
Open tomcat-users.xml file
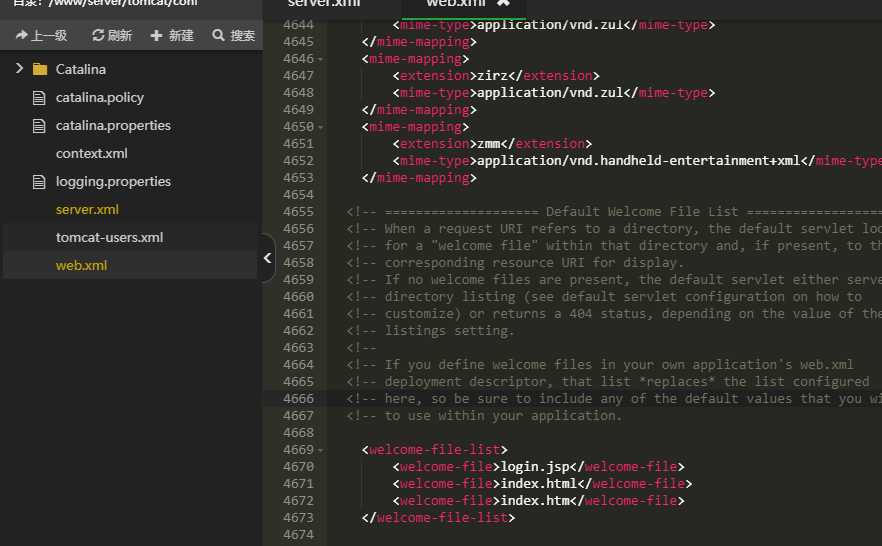click(x=109, y=237)
